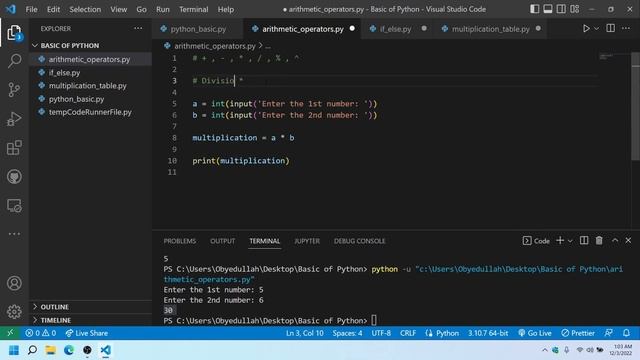Toggle panel layout visibility
Viewport: 640px width, 360px height.
[548, 9]
